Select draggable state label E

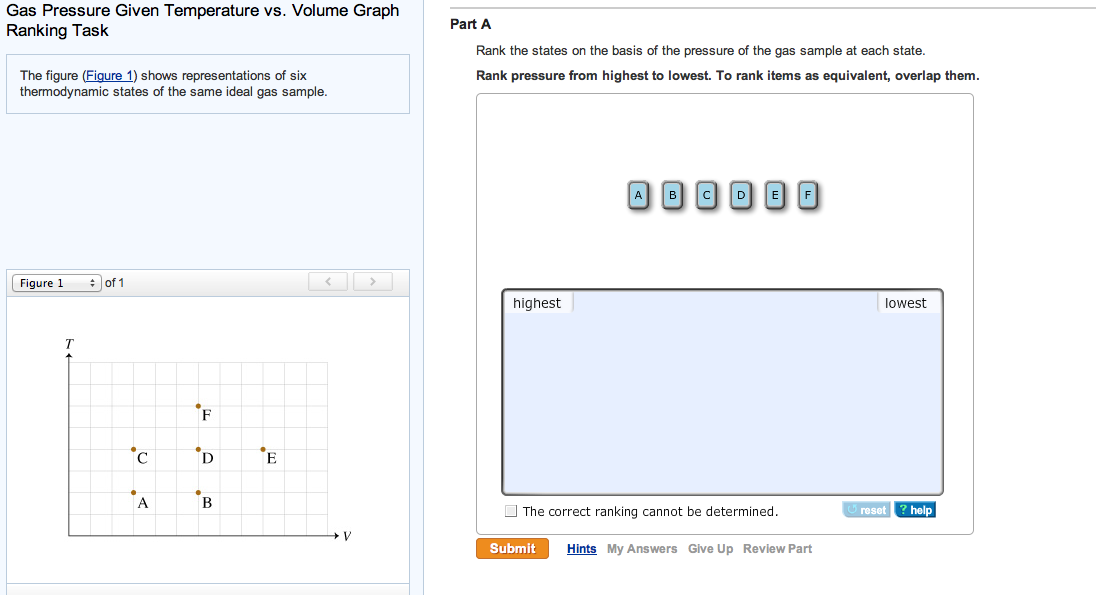pyautogui.click(x=775, y=195)
